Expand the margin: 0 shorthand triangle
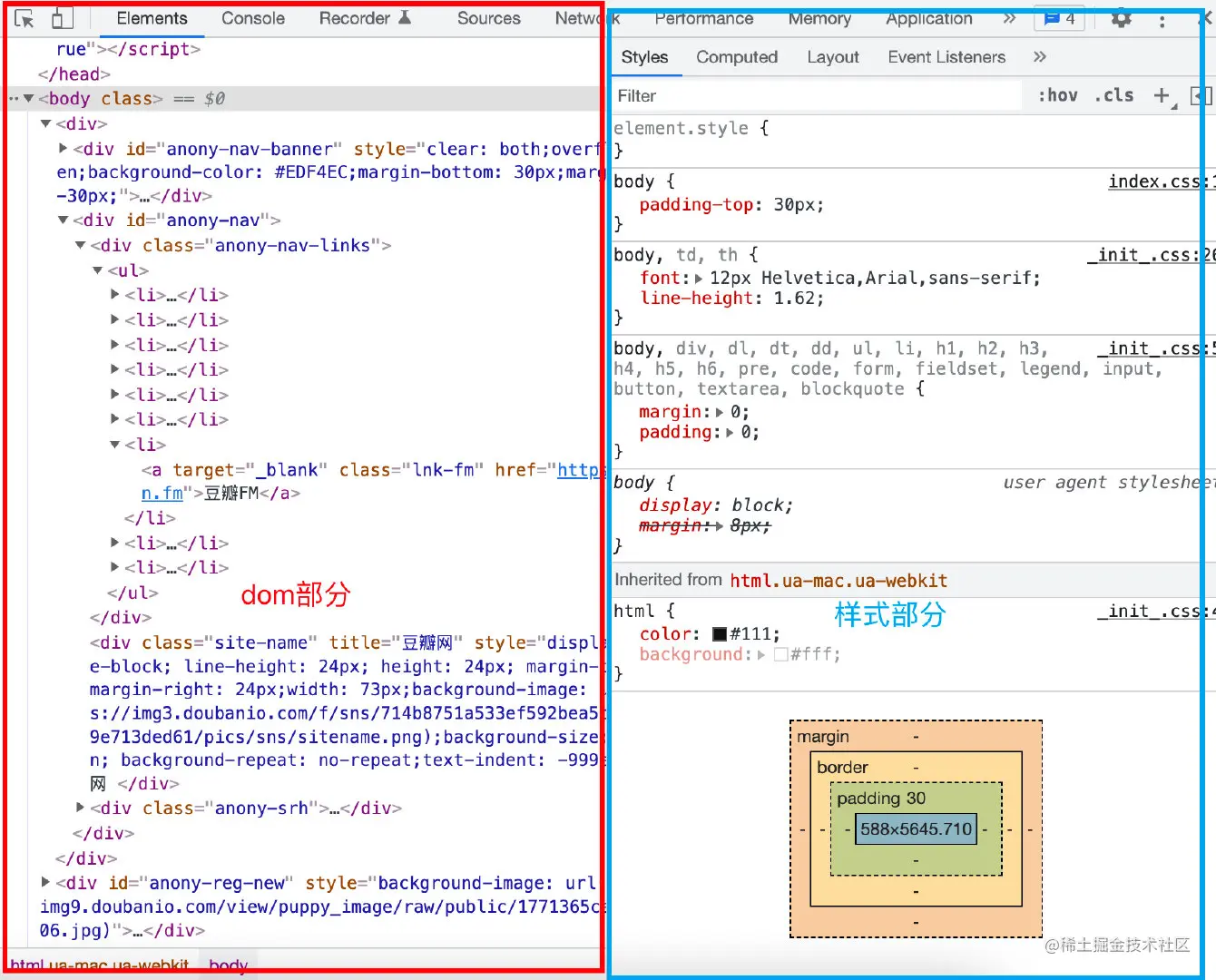The image size is (1216, 980). tap(720, 413)
